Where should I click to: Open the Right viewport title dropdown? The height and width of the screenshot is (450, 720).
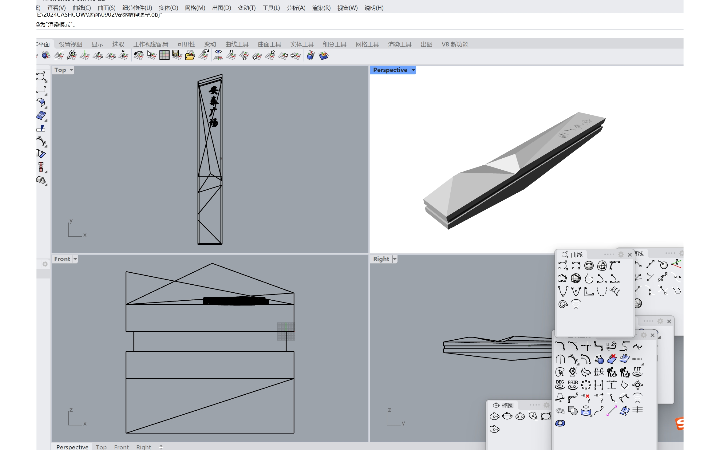pyautogui.click(x=394, y=259)
